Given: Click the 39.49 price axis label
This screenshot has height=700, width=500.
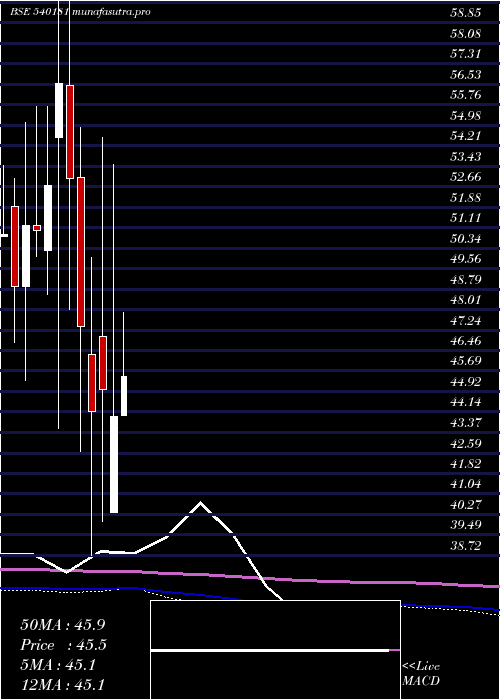Looking at the screenshot, I should pos(465,525).
